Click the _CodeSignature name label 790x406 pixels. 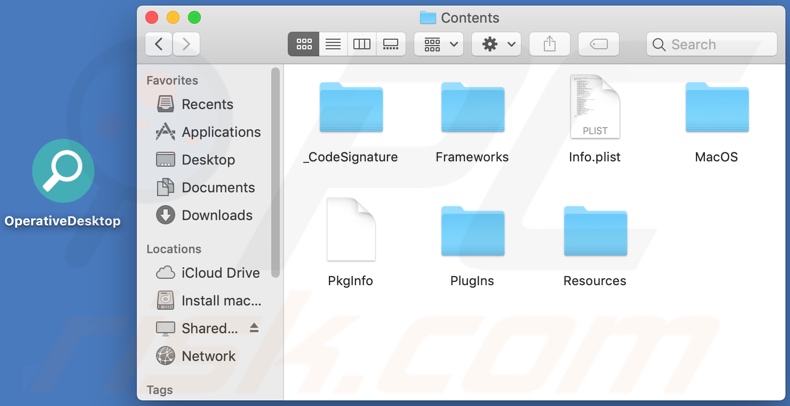(x=351, y=157)
